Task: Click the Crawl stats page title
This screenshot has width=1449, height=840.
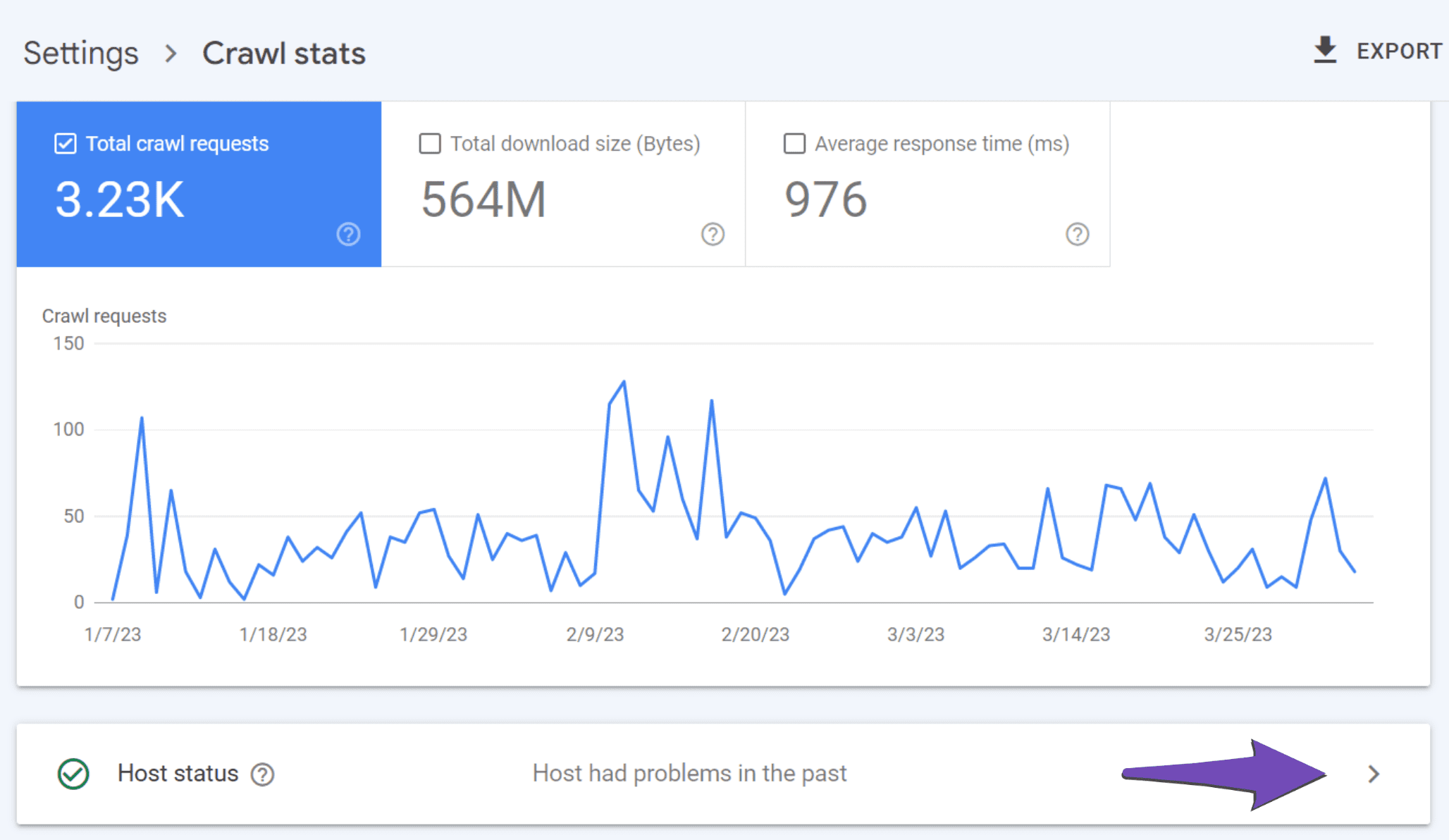Action: [x=284, y=54]
